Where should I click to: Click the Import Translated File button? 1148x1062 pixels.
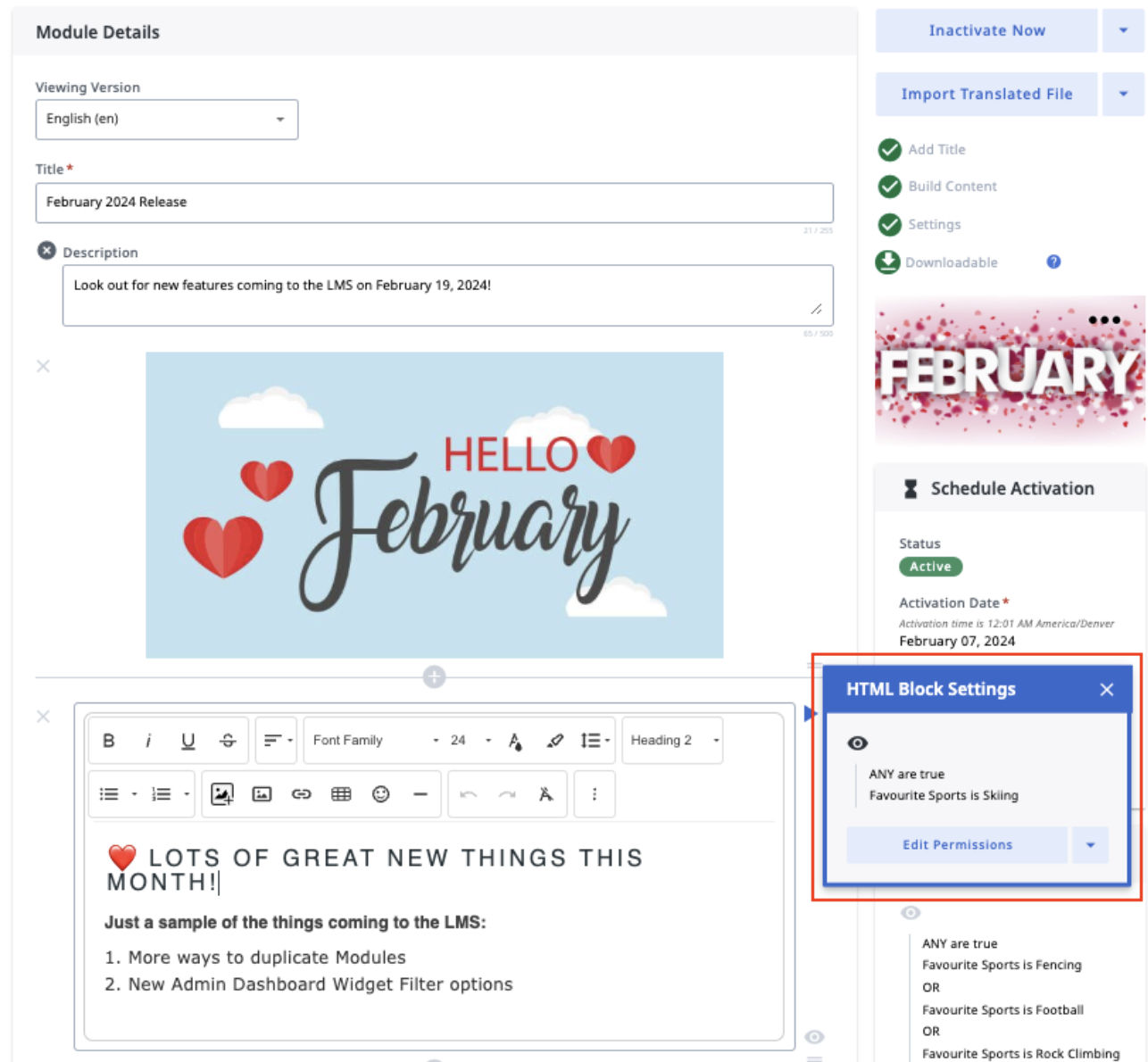986,94
